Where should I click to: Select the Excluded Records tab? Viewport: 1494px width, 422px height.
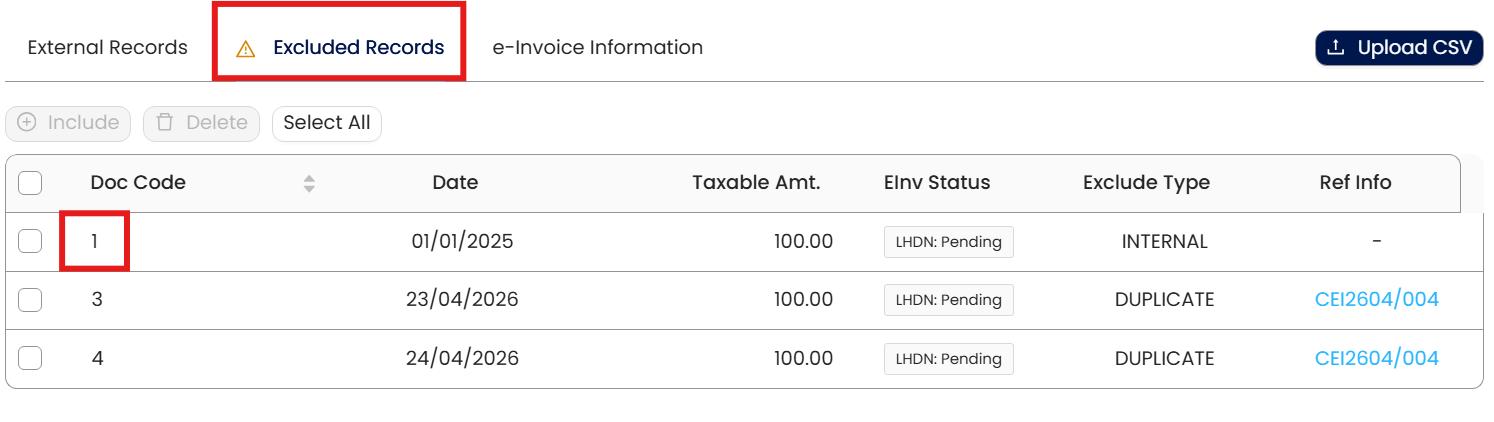click(x=358, y=47)
